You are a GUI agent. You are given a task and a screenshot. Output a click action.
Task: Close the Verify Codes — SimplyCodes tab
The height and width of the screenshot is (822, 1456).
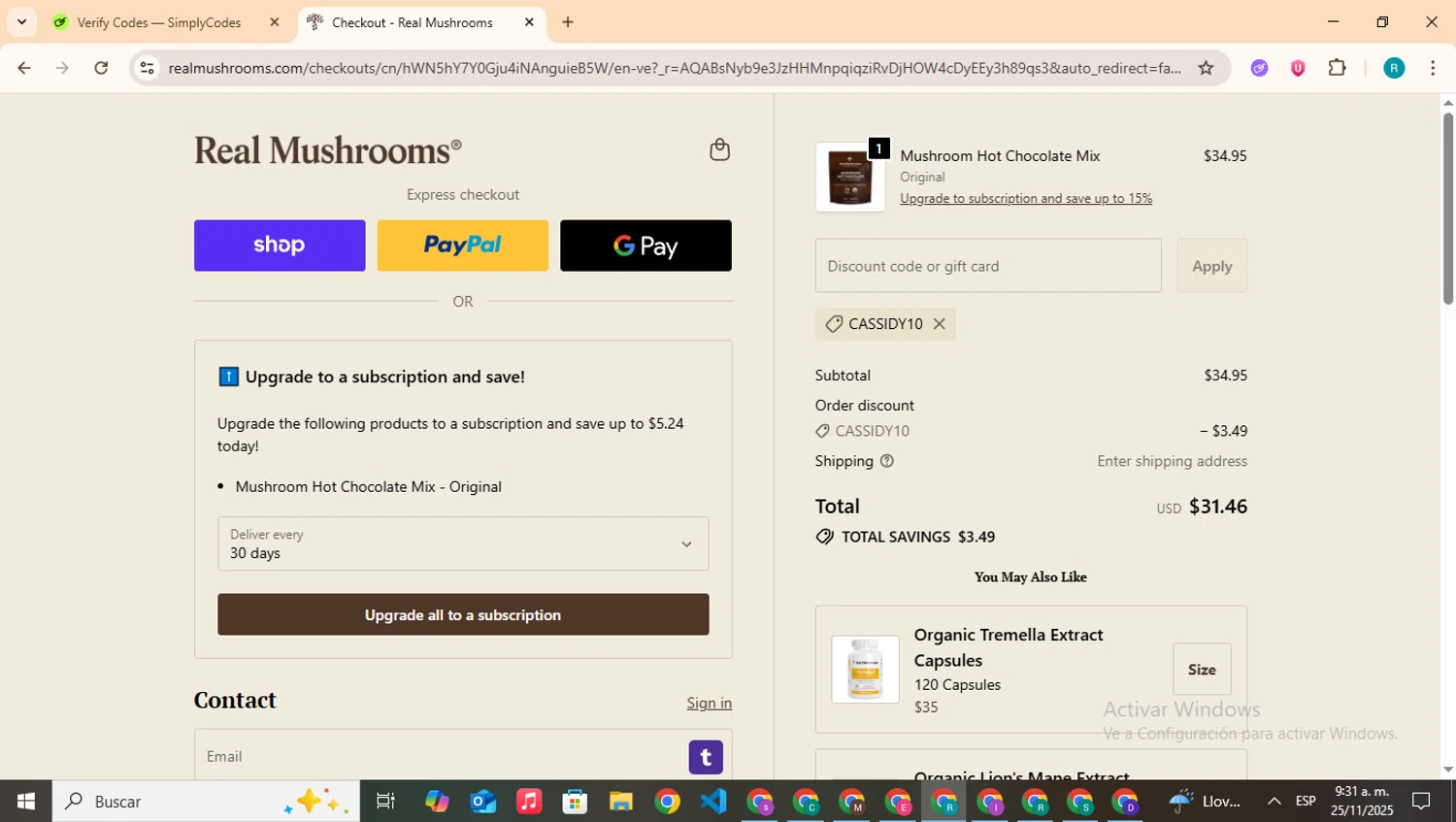click(x=275, y=22)
